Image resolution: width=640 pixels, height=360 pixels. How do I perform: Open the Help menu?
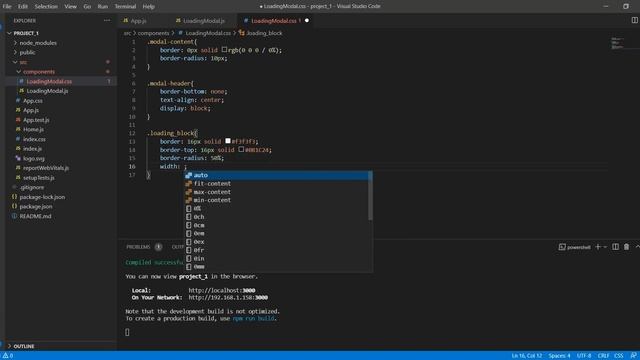(x=149, y=6)
